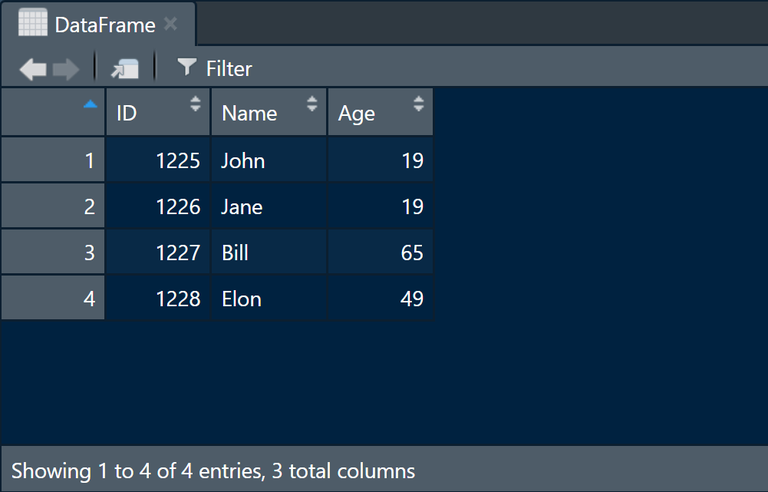
Task: Select the cell containing Elon
Action: [268, 298]
